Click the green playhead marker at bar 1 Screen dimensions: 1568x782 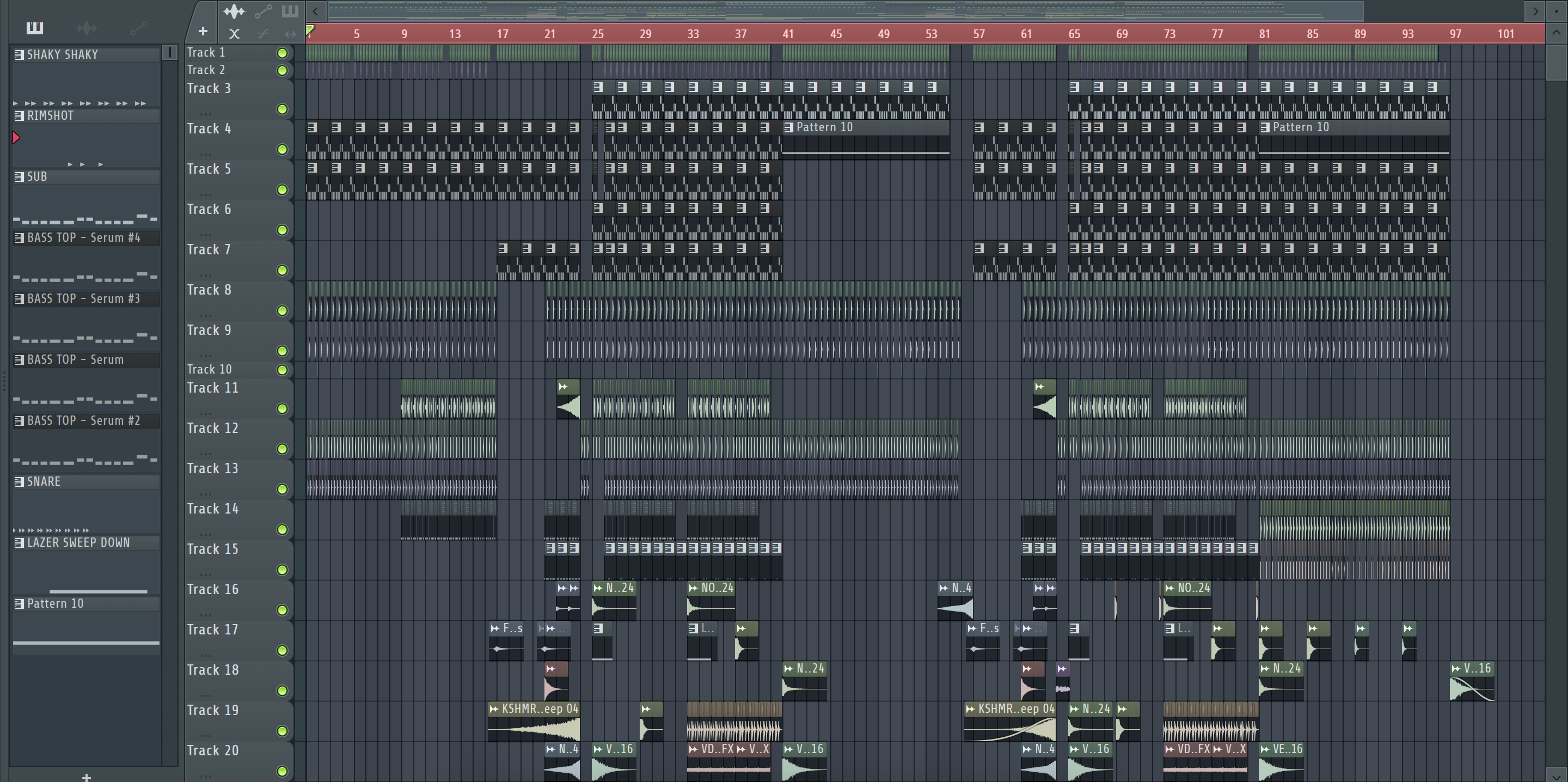point(310,30)
